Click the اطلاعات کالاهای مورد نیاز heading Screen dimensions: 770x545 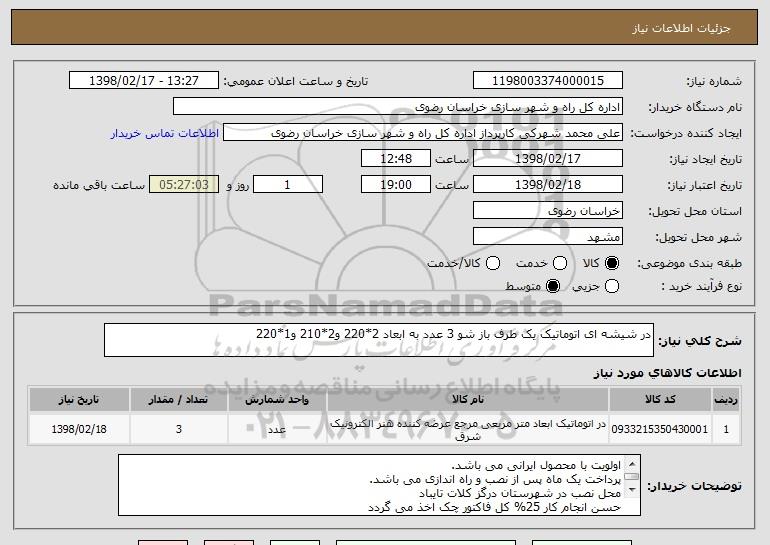pyautogui.click(x=667, y=373)
